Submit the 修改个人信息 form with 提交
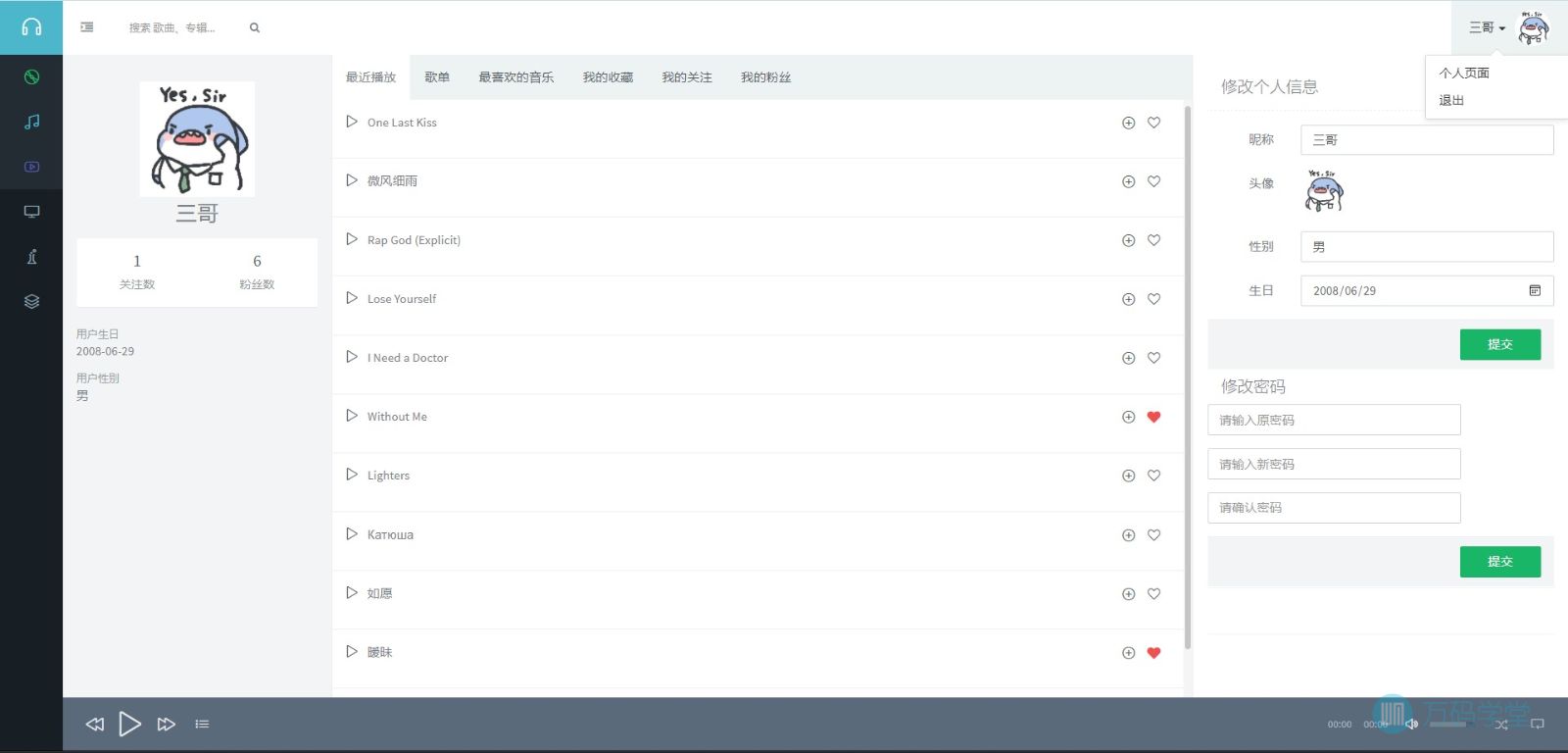This screenshot has height=753, width=1568. 1500,344
